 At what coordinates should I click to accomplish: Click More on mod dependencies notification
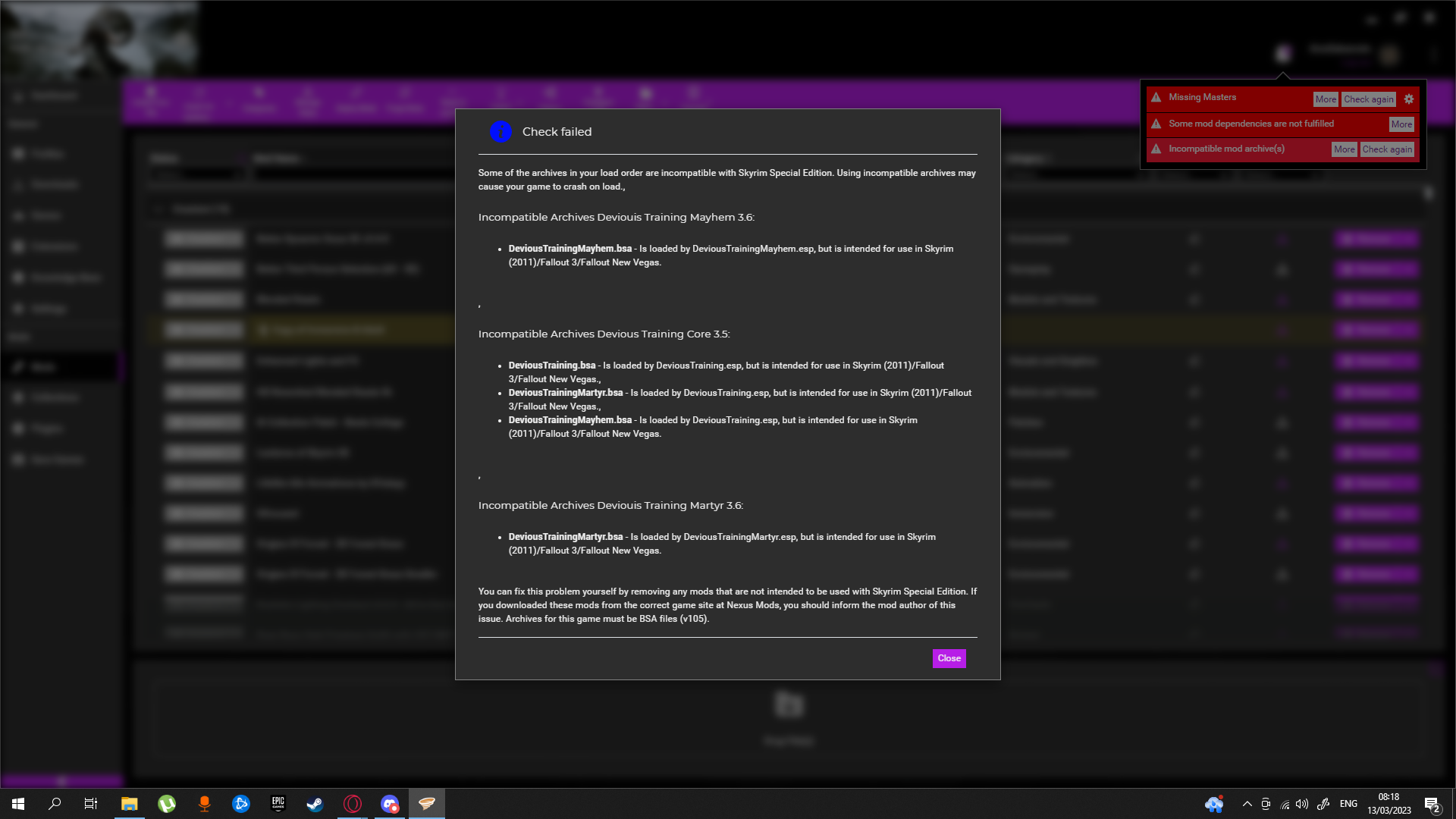[x=1401, y=124]
